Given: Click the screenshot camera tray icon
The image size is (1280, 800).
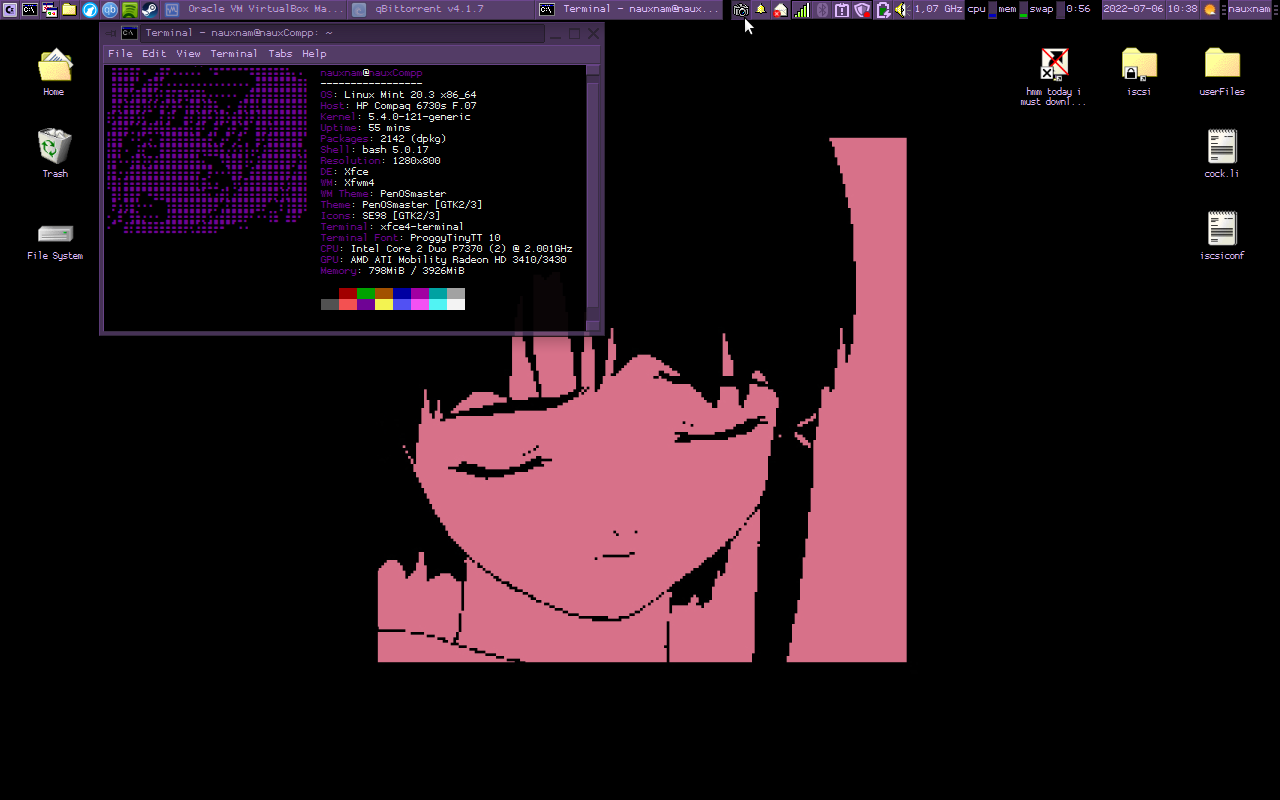Looking at the screenshot, I should [741, 9].
